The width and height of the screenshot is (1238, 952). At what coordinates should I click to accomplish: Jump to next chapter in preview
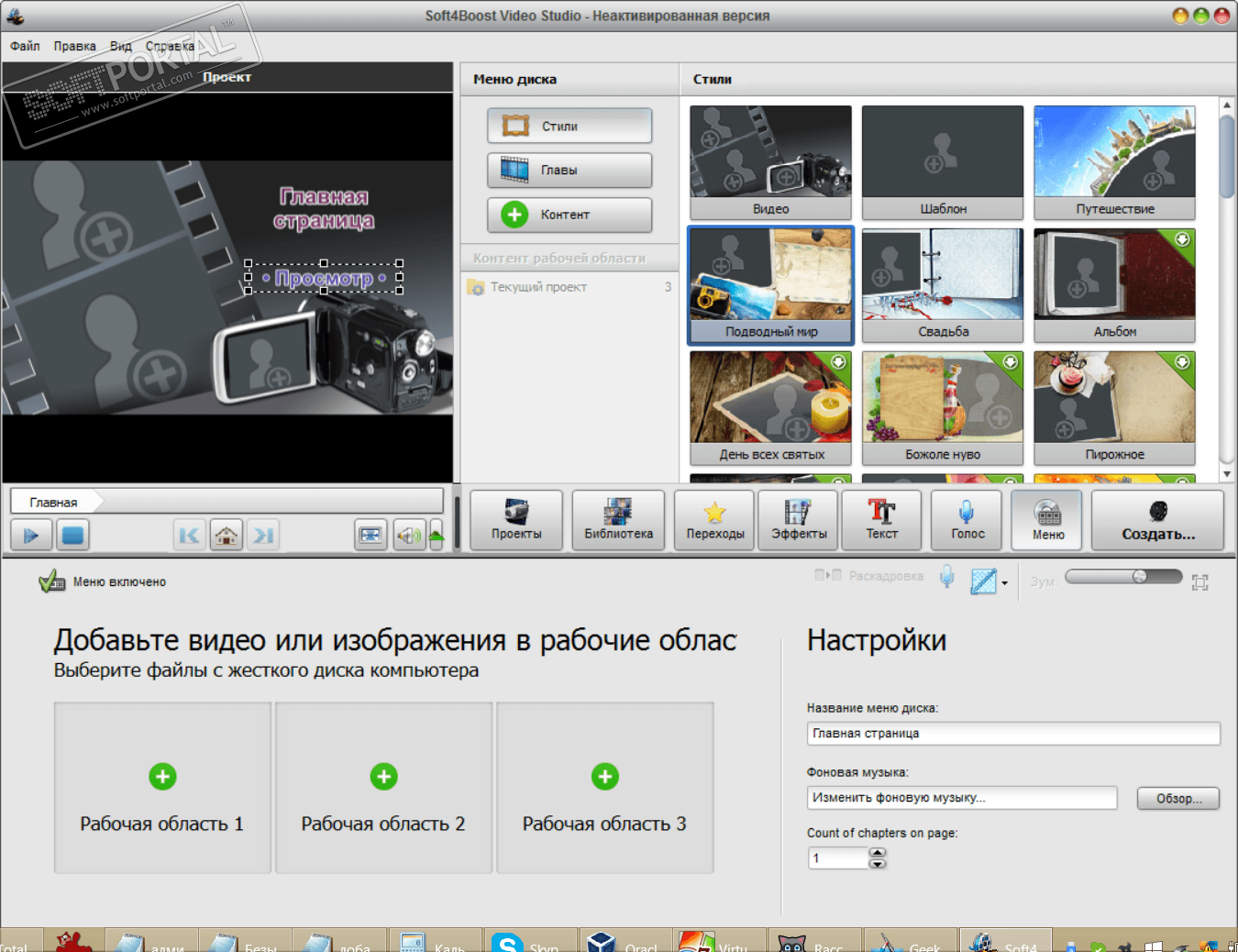tap(263, 535)
